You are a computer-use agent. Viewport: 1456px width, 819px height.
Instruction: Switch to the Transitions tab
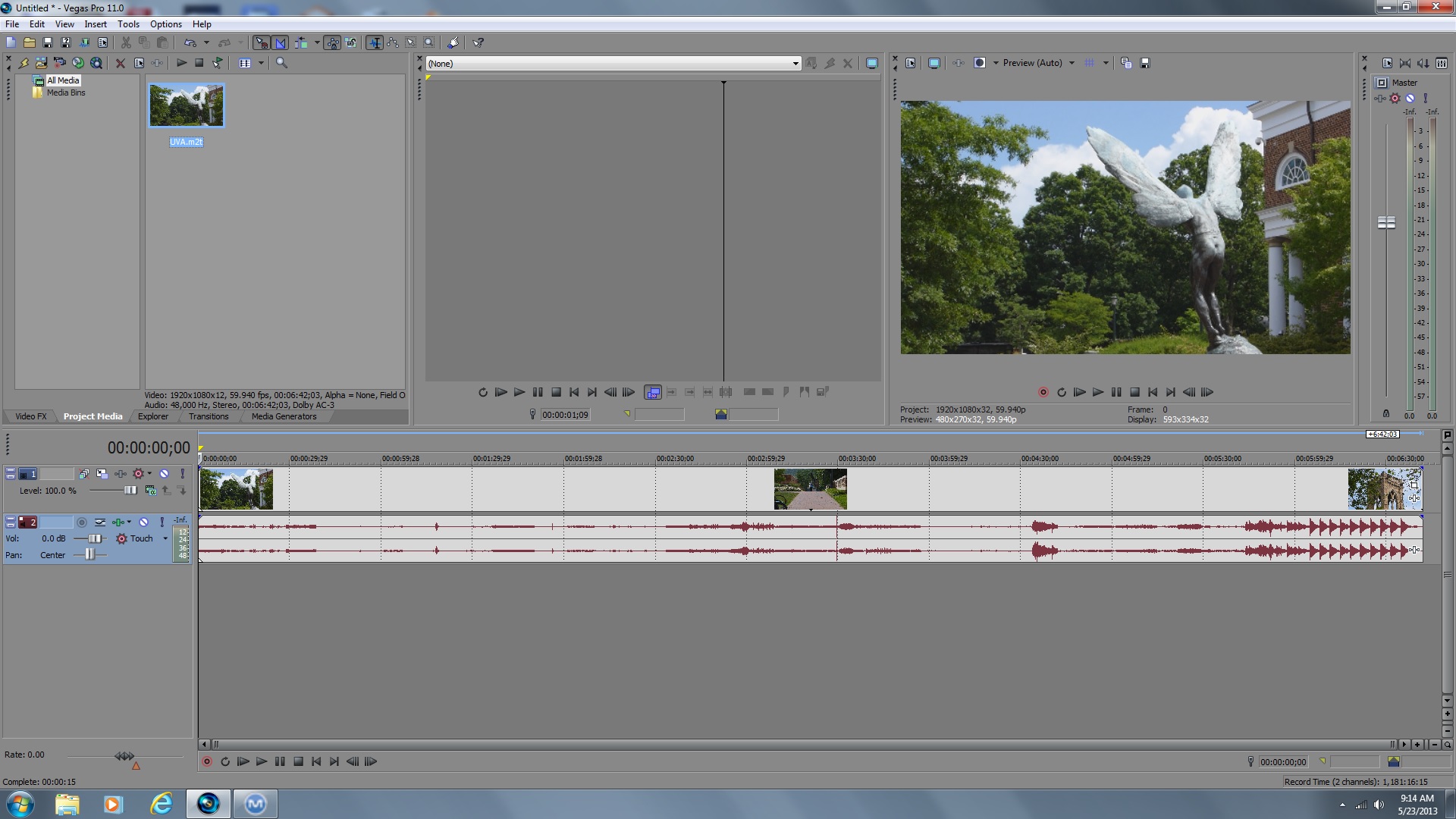[x=209, y=416]
